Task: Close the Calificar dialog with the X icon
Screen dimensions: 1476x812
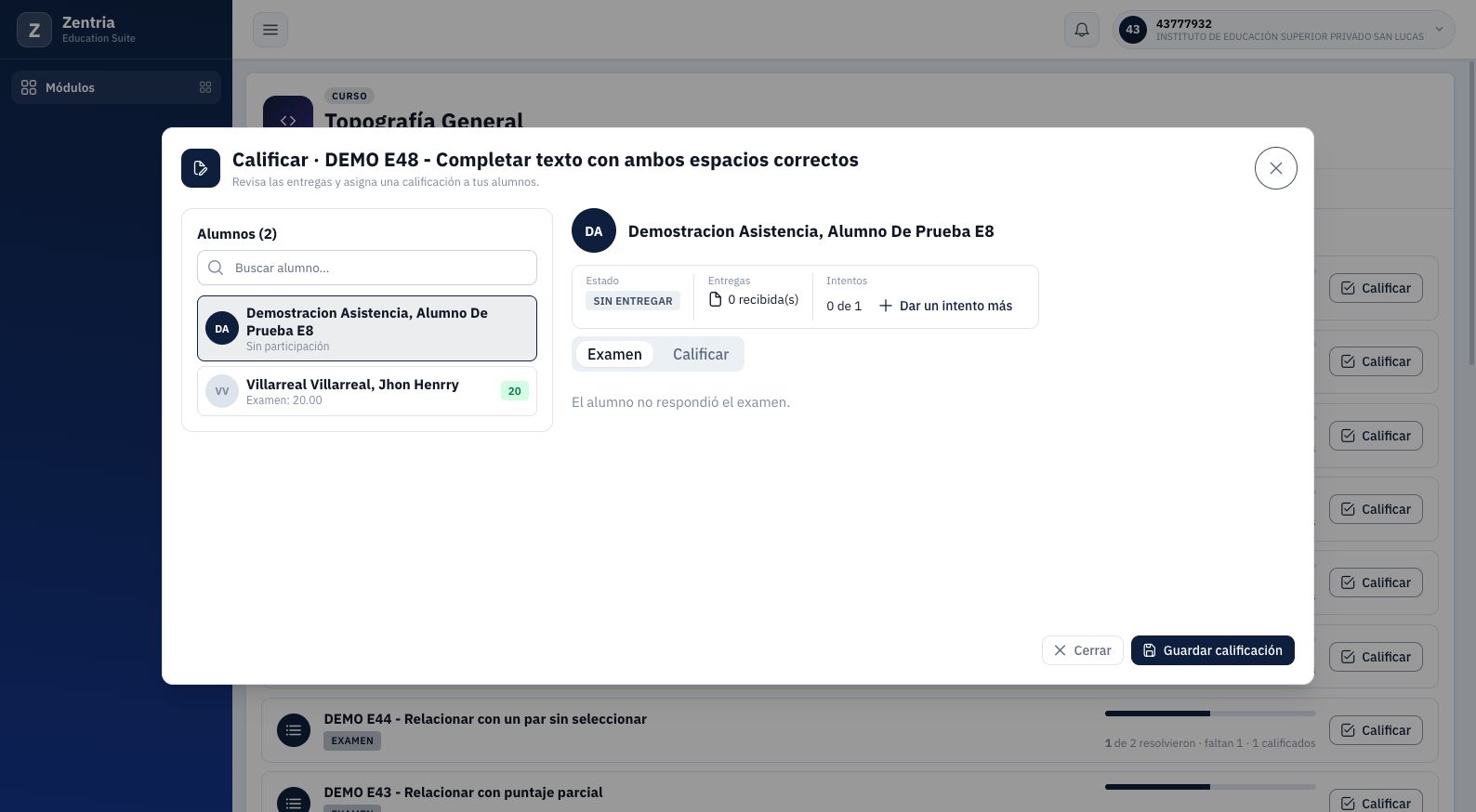Action: click(1275, 168)
